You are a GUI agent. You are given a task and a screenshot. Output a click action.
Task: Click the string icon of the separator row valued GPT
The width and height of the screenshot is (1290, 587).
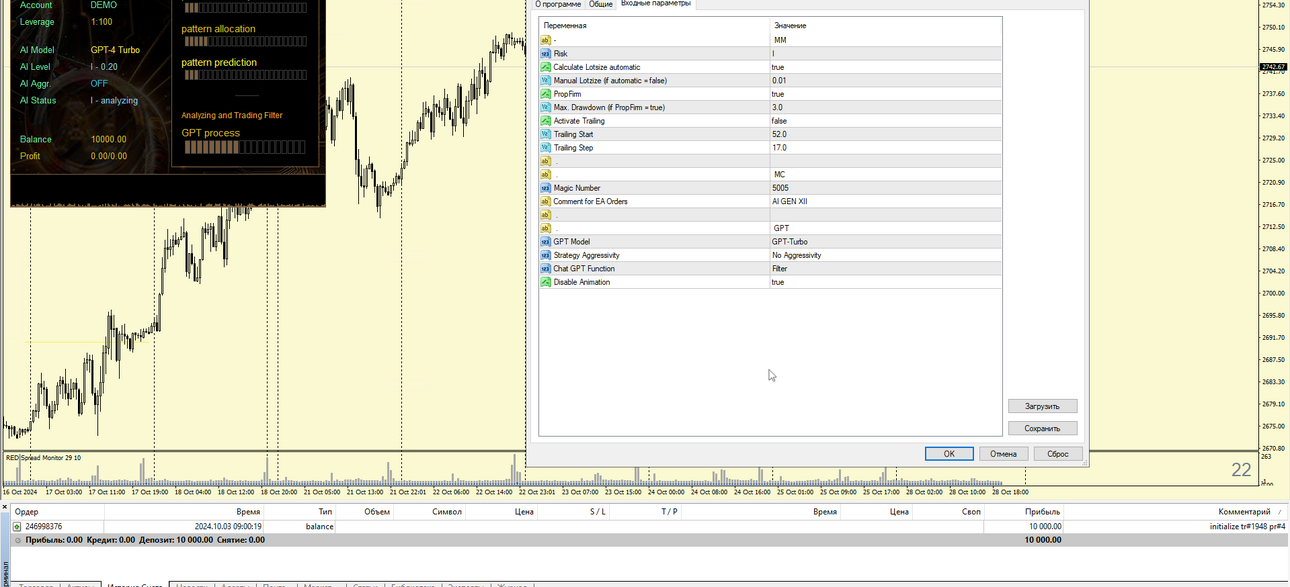(545, 228)
